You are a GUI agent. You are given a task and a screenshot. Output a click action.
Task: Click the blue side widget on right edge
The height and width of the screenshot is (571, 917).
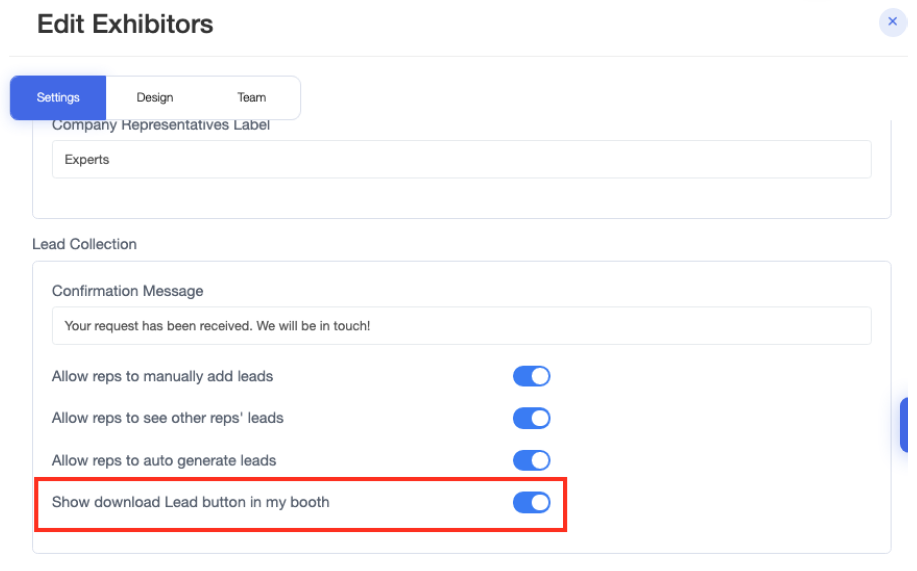pos(906,425)
